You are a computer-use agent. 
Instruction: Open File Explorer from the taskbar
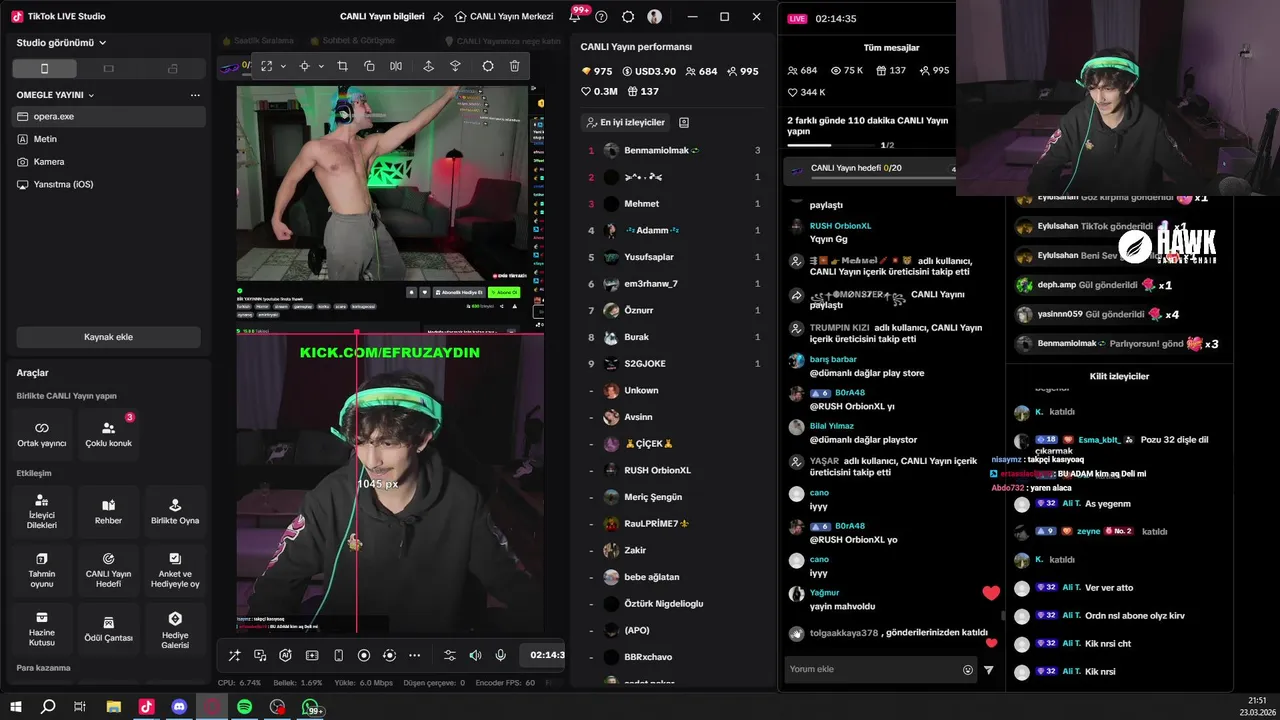click(113, 707)
